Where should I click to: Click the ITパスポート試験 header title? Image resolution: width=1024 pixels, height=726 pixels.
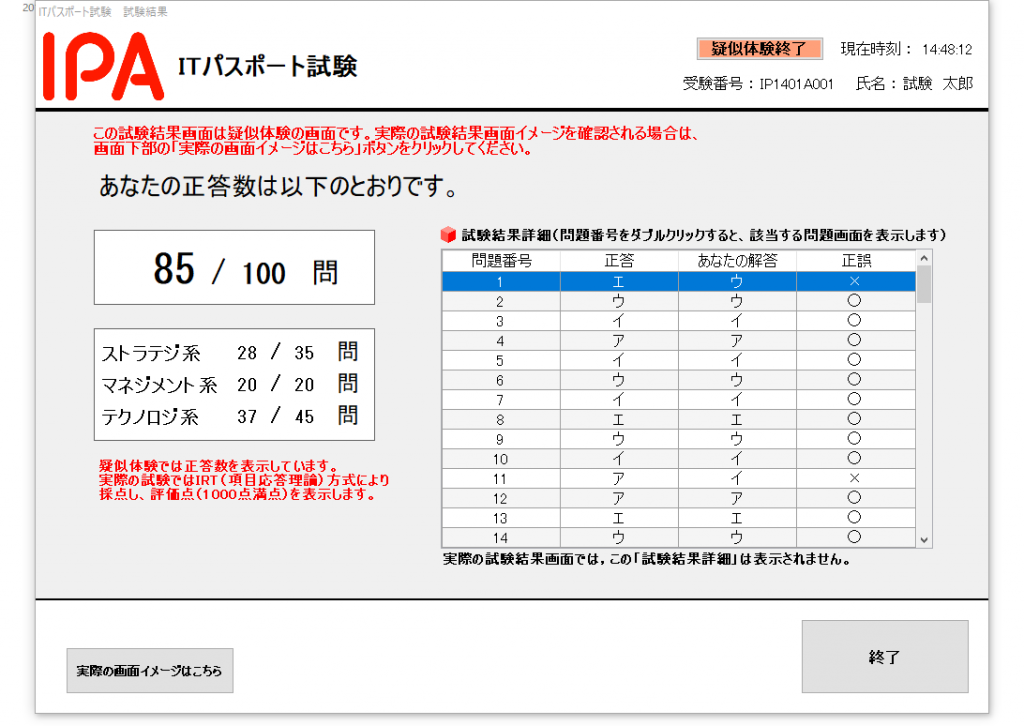tap(267, 66)
